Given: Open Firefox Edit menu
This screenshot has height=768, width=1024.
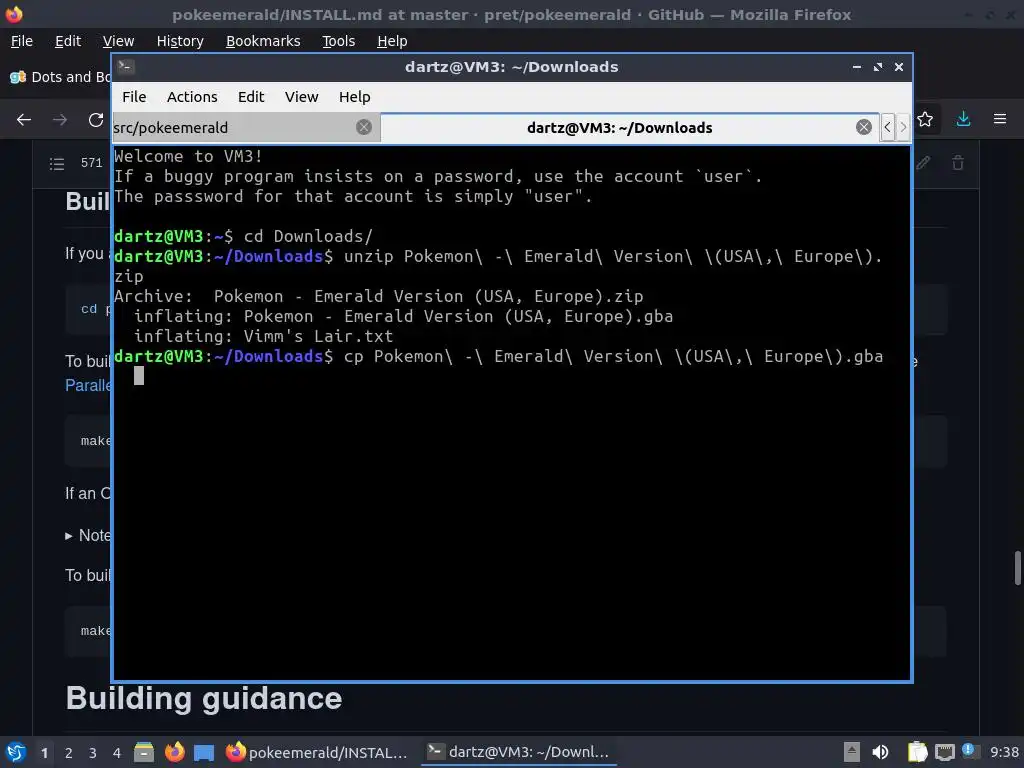Looking at the screenshot, I should 68,41.
